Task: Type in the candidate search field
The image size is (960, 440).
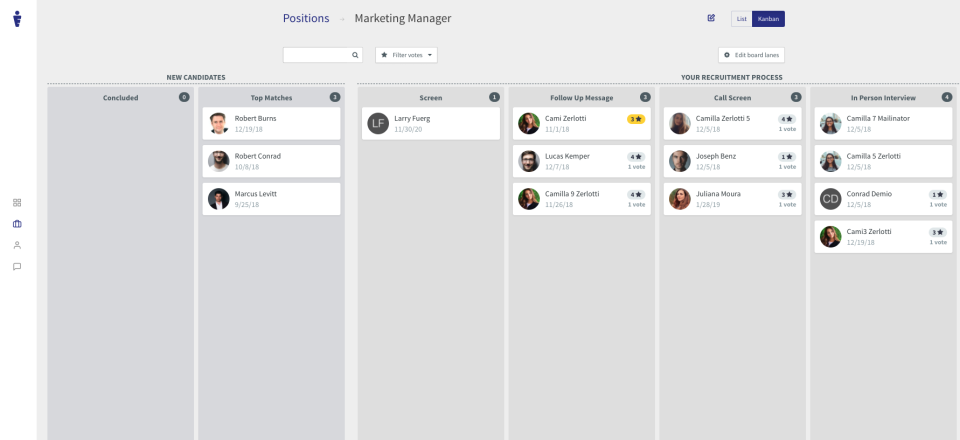Action: pos(316,55)
